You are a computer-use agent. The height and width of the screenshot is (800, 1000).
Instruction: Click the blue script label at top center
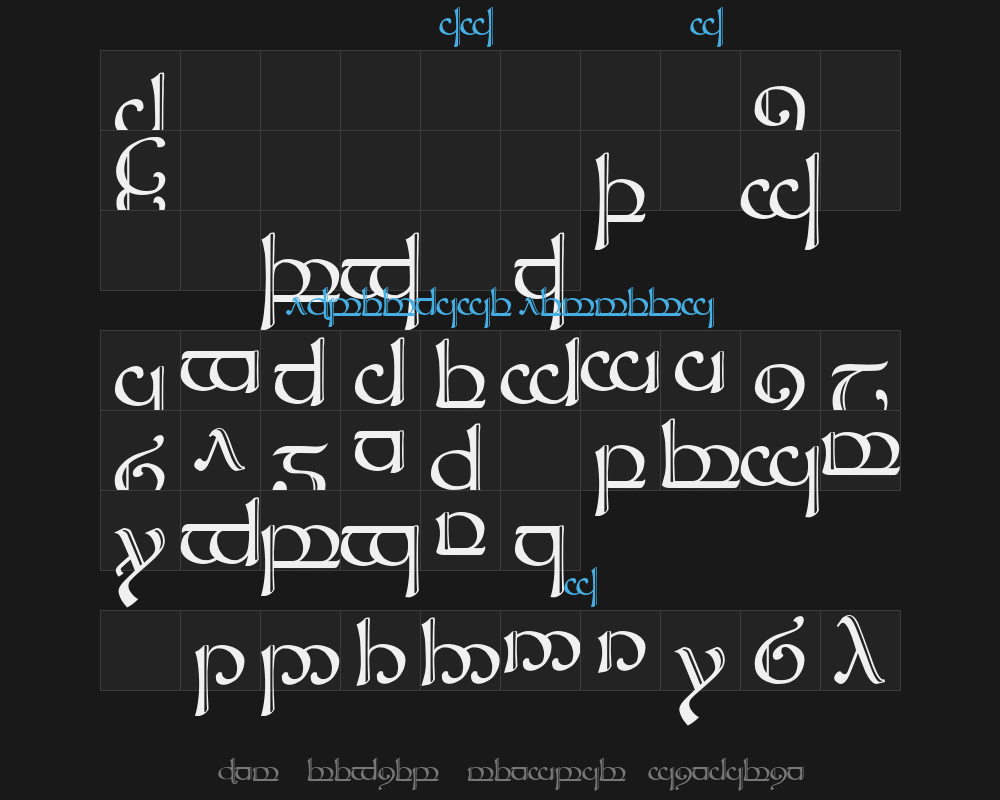coord(466,27)
